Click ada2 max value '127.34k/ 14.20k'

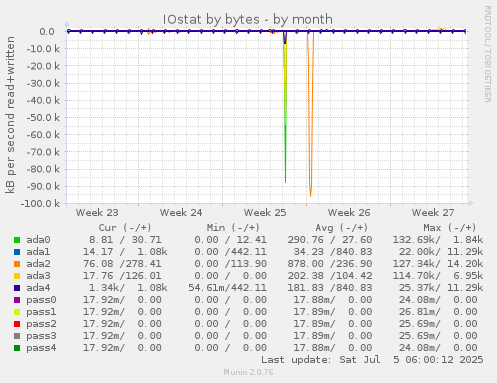(438, 264)
